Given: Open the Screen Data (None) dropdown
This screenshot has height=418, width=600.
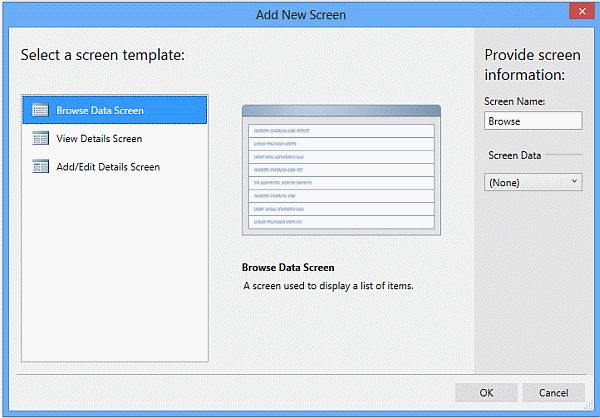Looking at the screenshot, I should 533,182.
